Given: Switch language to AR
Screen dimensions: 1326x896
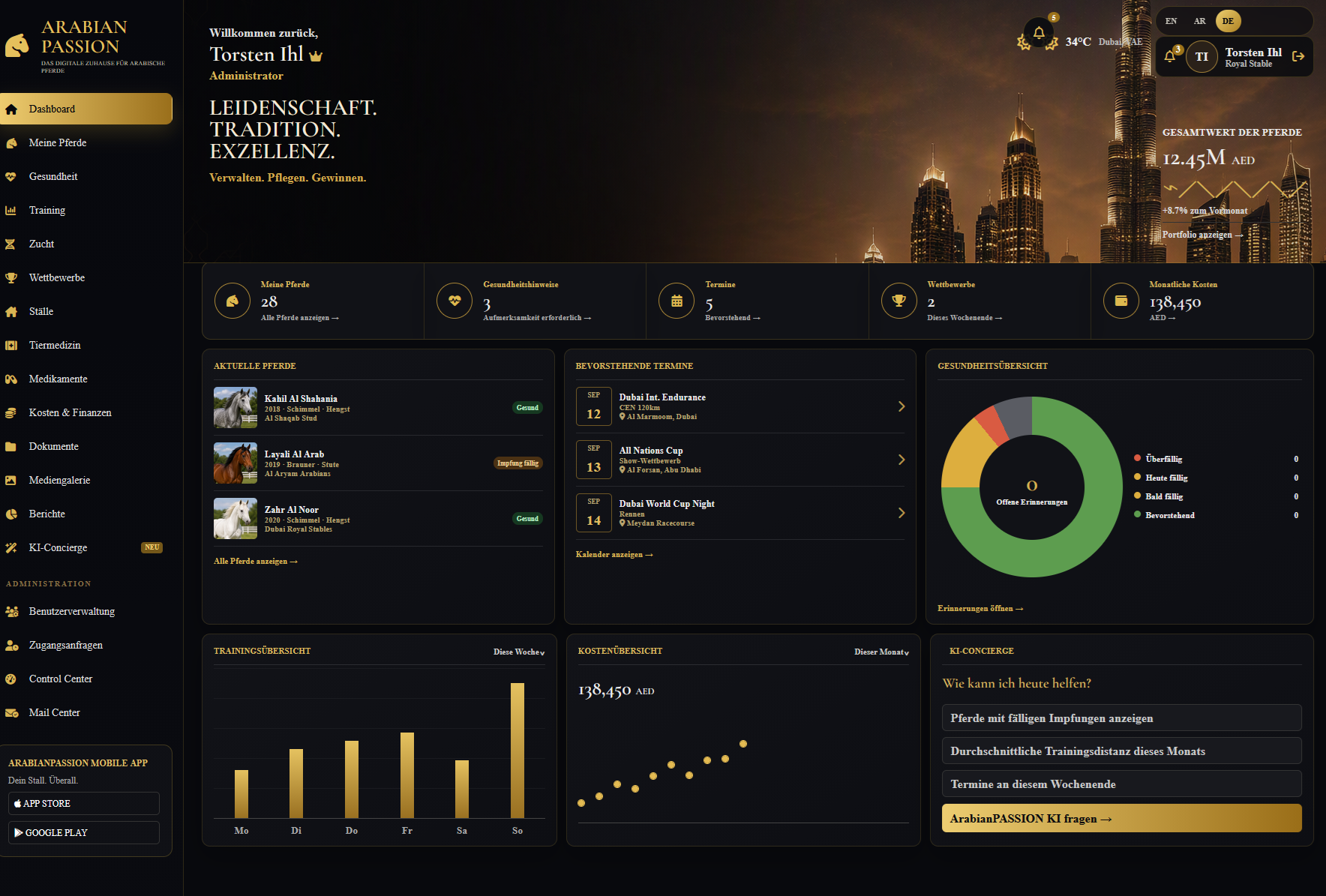Looking at the screenshot, I should pyautogui.click(x=1200, y=21).
